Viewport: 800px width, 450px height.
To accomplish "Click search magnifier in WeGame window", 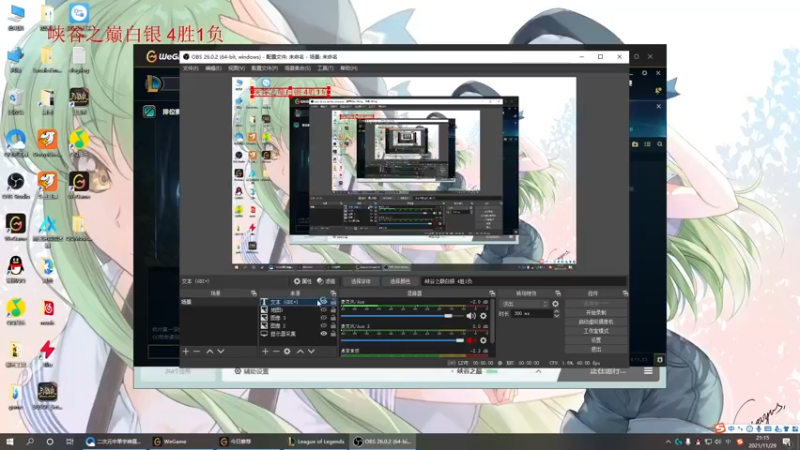I will pos(660,144).
